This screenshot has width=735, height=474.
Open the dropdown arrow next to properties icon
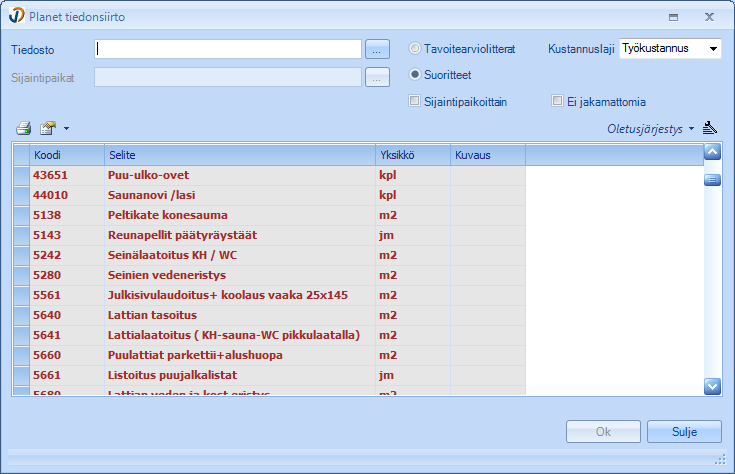pos(66,129)
